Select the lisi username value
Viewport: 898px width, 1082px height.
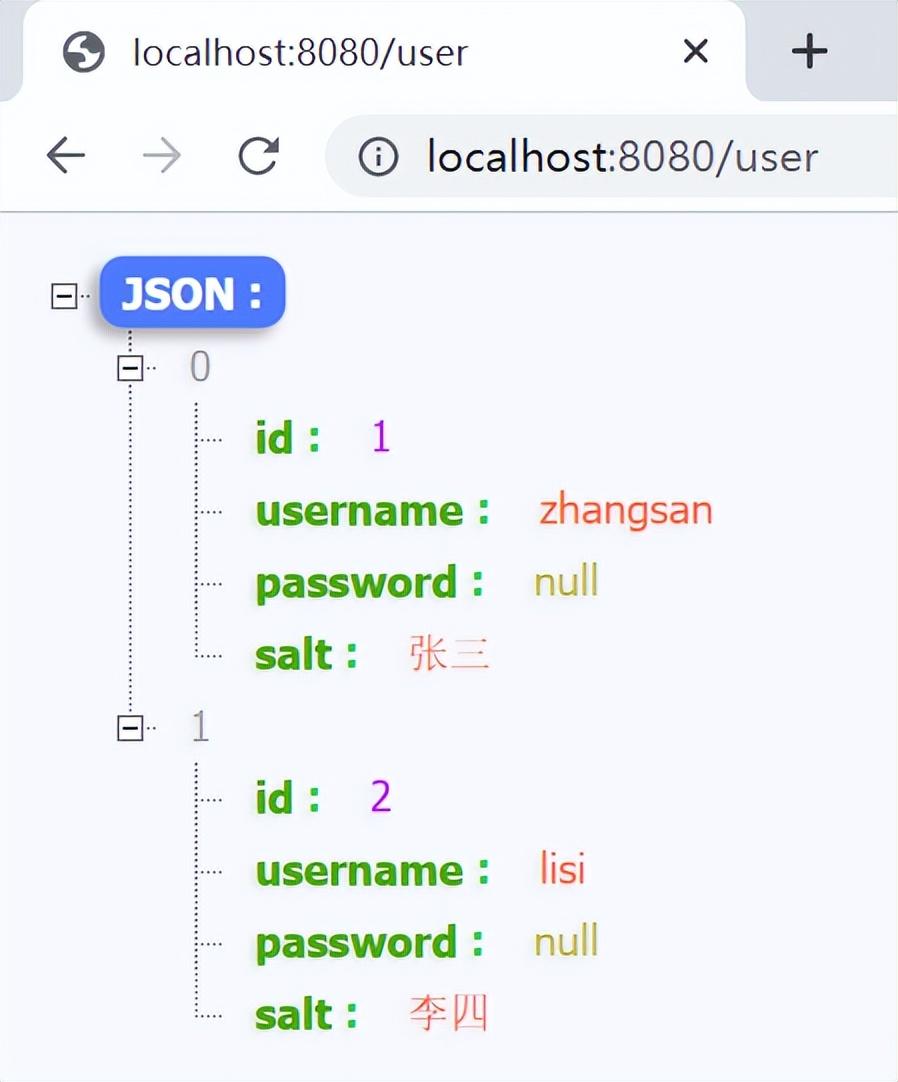[x=562, y=870]
